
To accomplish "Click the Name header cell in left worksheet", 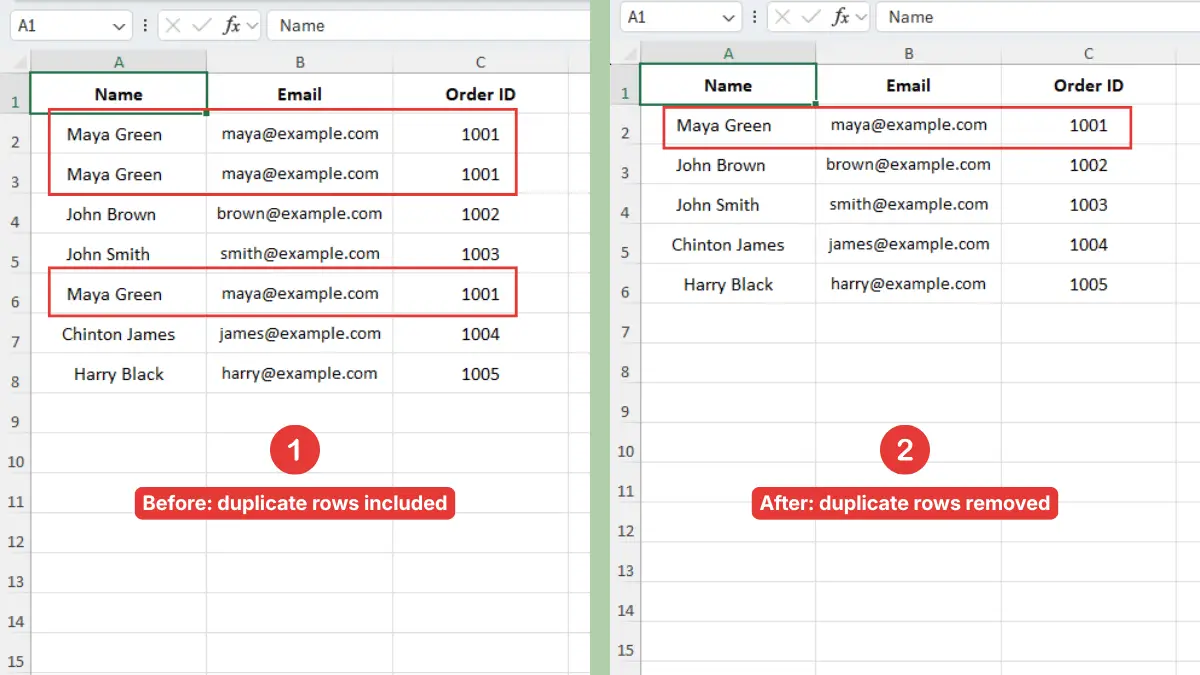I will coord(119,94).
